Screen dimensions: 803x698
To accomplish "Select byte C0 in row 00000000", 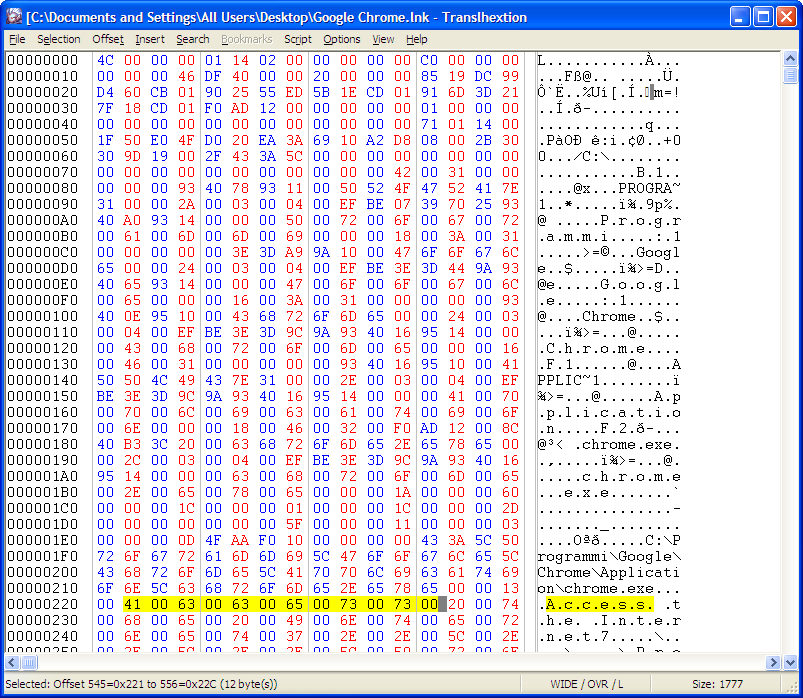I will [429, 60].
